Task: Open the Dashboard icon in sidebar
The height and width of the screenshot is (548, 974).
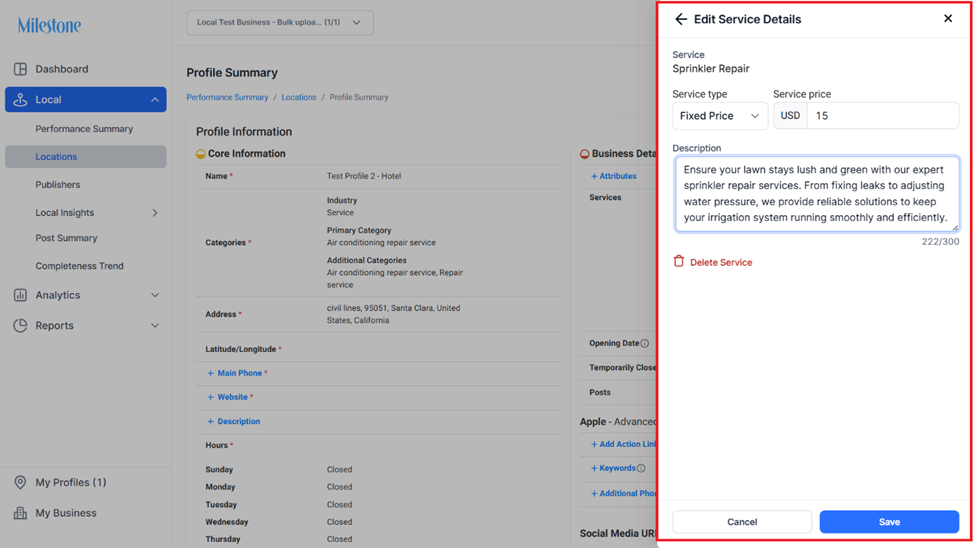Action: 20,69
